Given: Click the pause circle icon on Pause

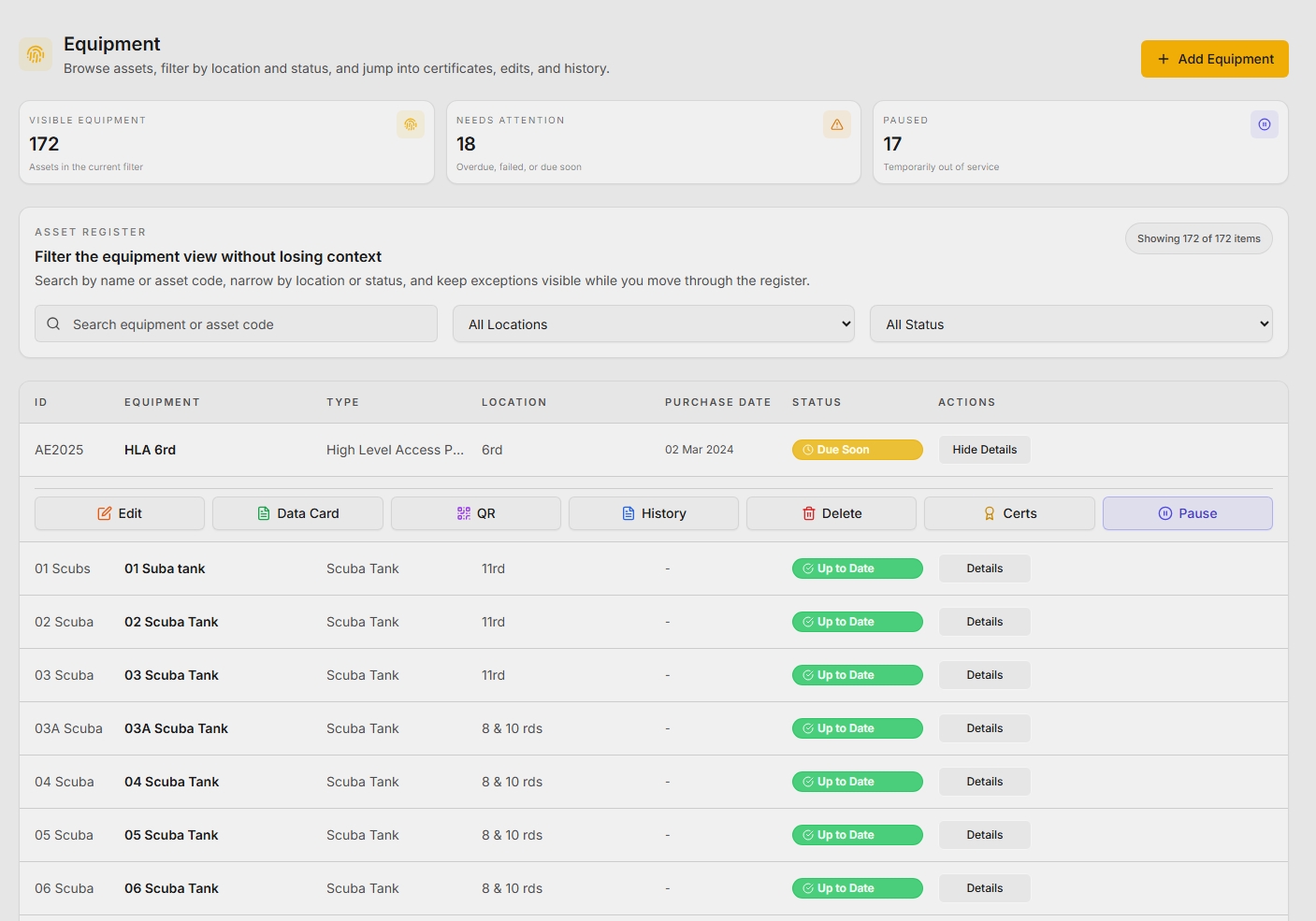Looking at the screenshot, I should (x=1165, y=513).
